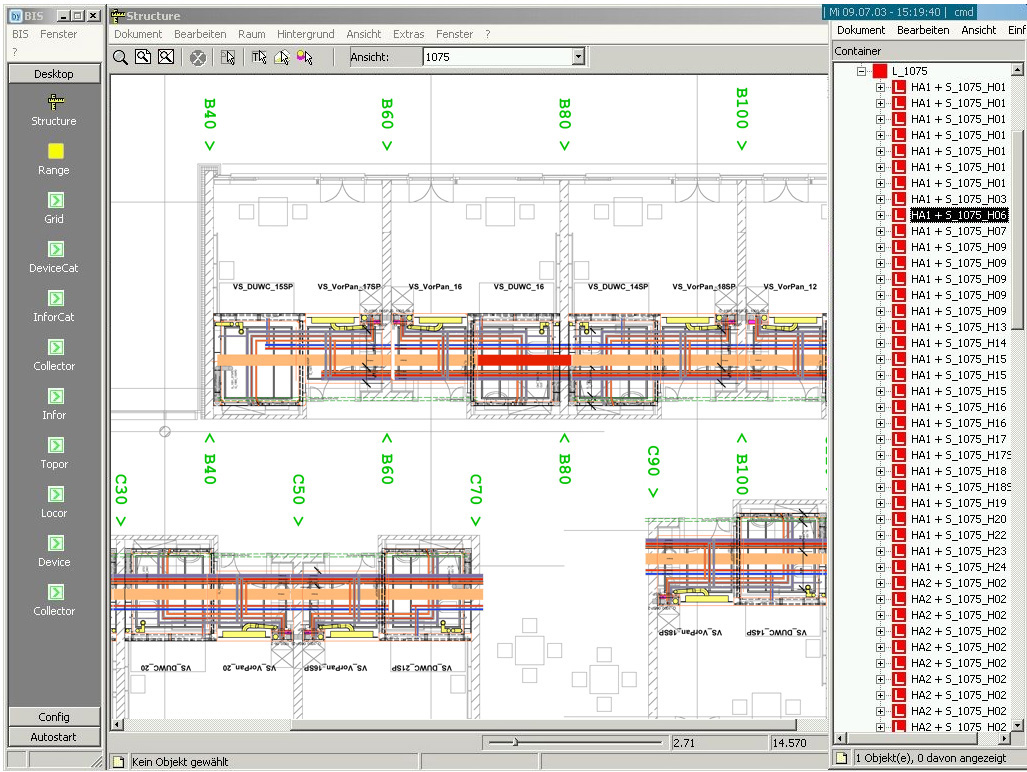Image resolution: width=1027 pixels, height=772 pixels.
Task: Select the text pointer tool icon
Action: pos(259,57)
